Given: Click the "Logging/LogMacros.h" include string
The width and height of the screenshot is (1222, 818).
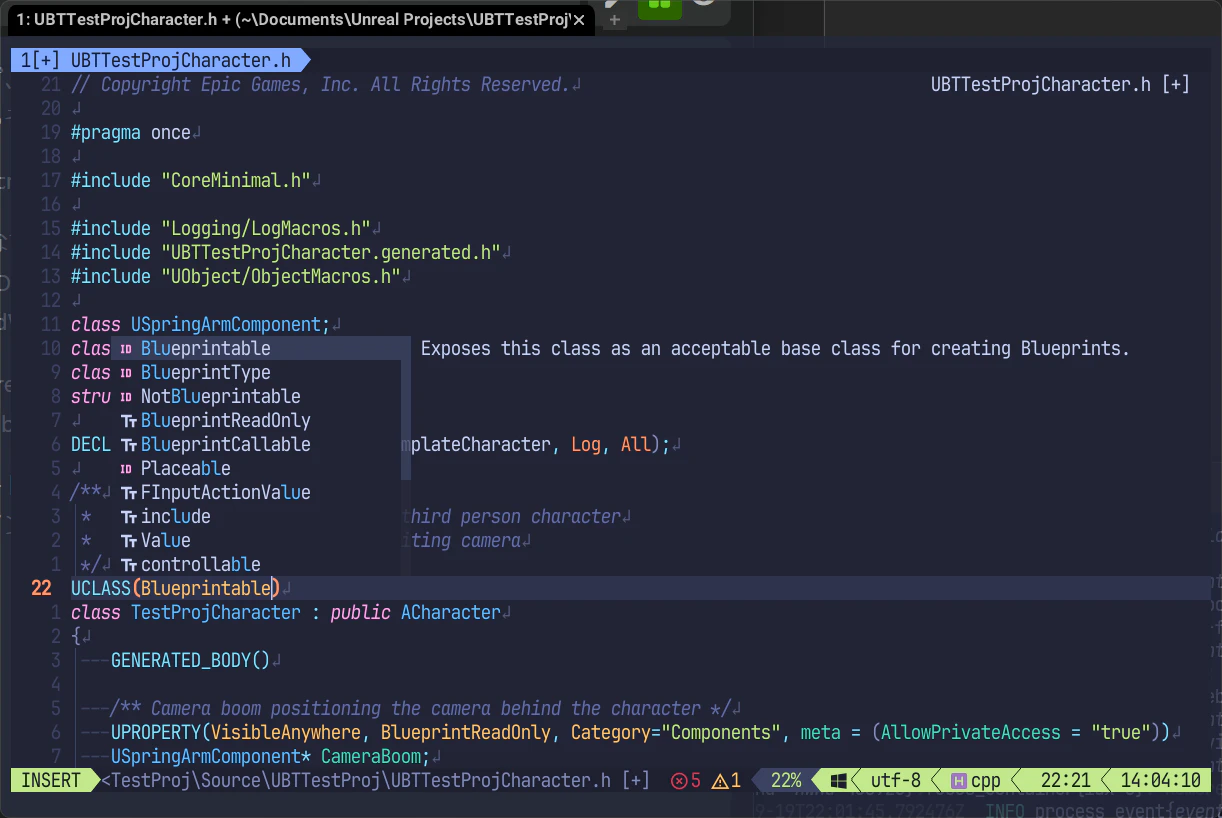Looking at the screenshot, I should 266,228.
